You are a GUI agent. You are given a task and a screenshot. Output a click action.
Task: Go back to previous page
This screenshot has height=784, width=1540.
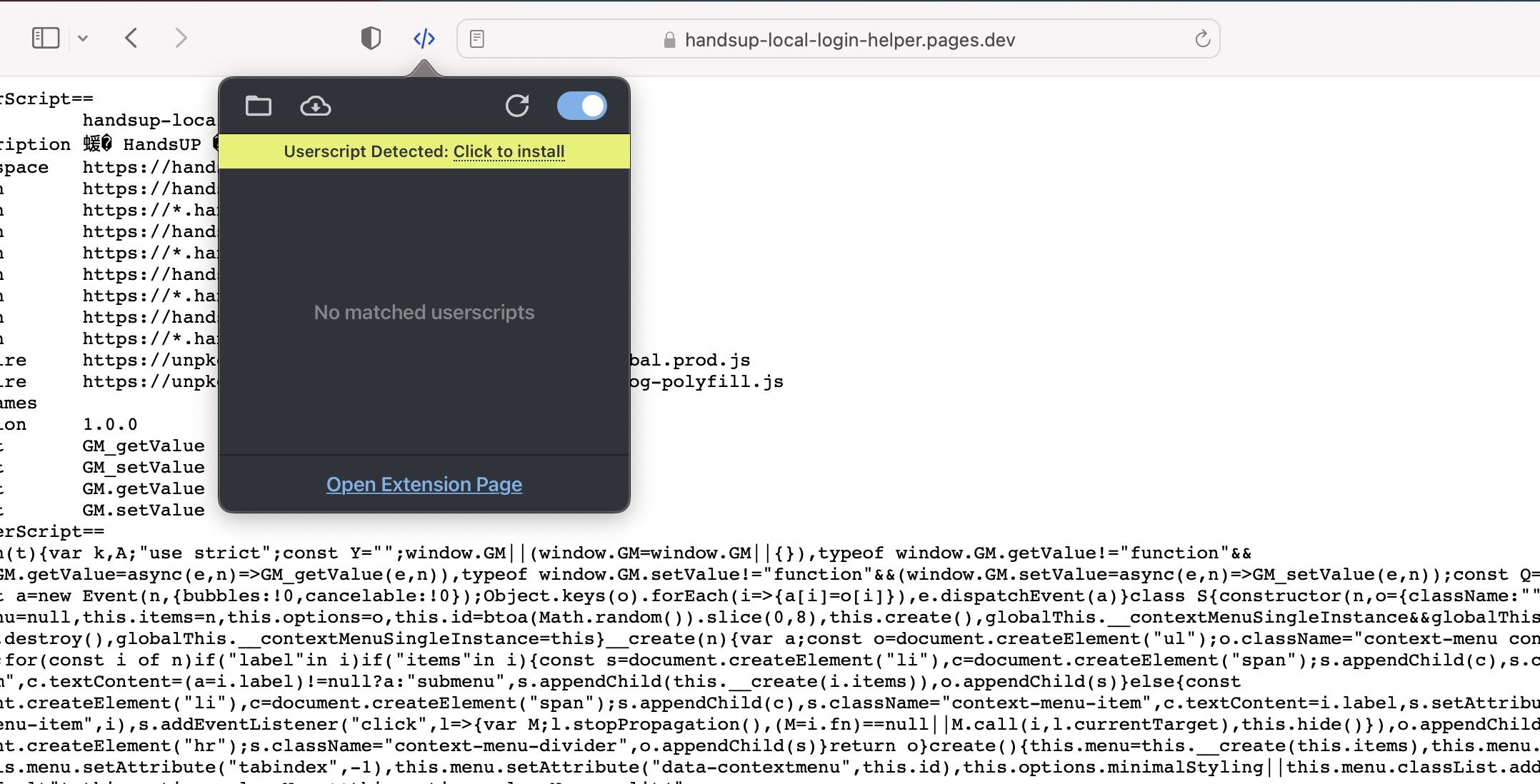click(x=131, y=38)
